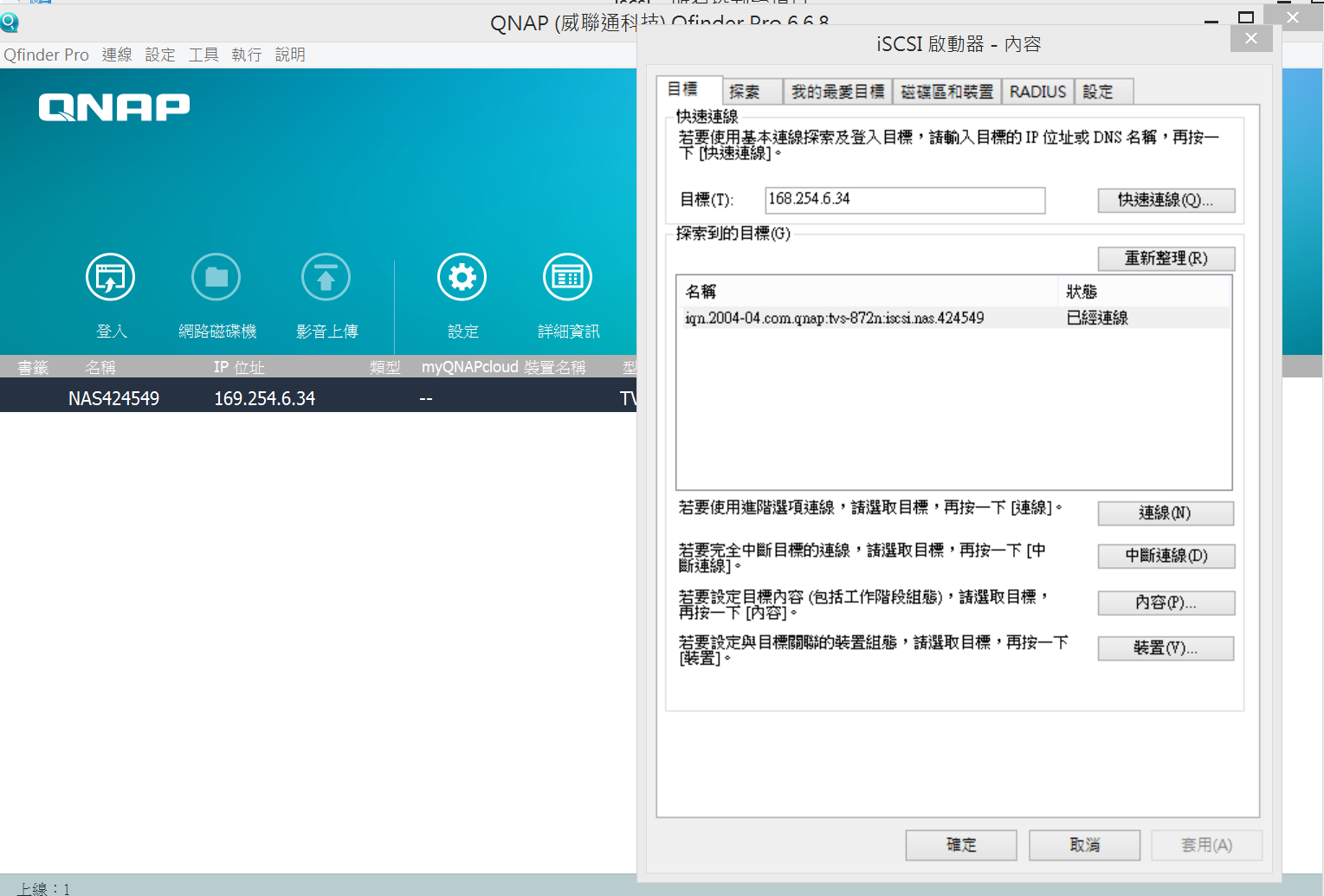The width and height of the screenshot is (1324, 896).
Task: Switch to the 設定 tab in iSCSI dialog
Action: pos(1104,92)
